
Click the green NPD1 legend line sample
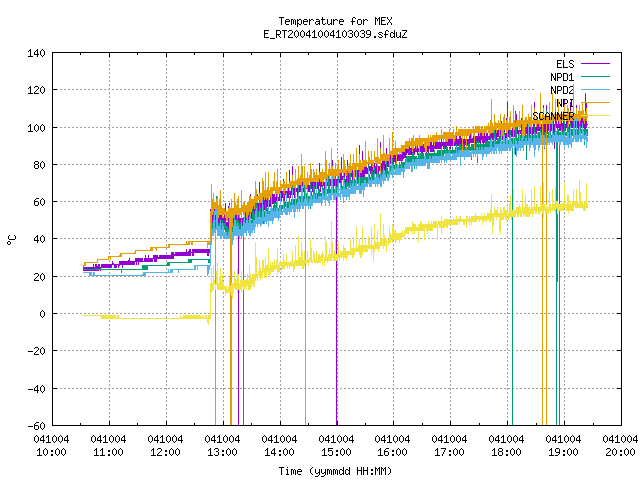pyautogui.click(x=595, y=76)
